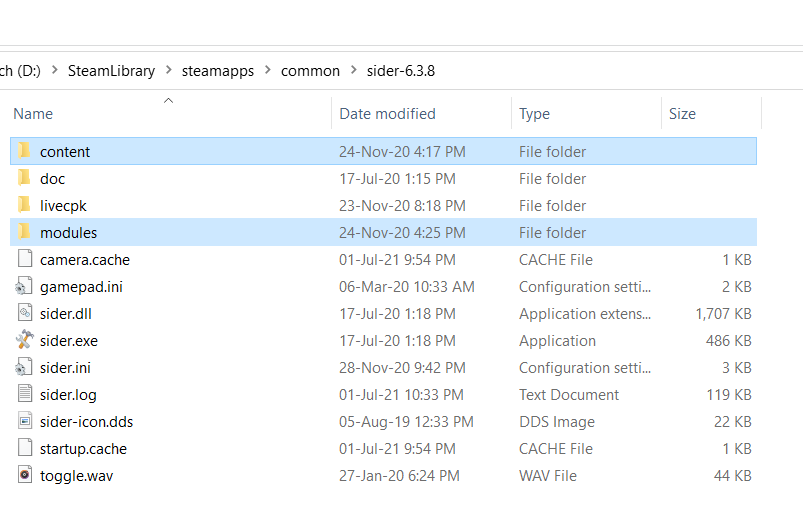Click date 05-Aug-19 12:33 PM

pyautogui.click(x=407, y=422)
